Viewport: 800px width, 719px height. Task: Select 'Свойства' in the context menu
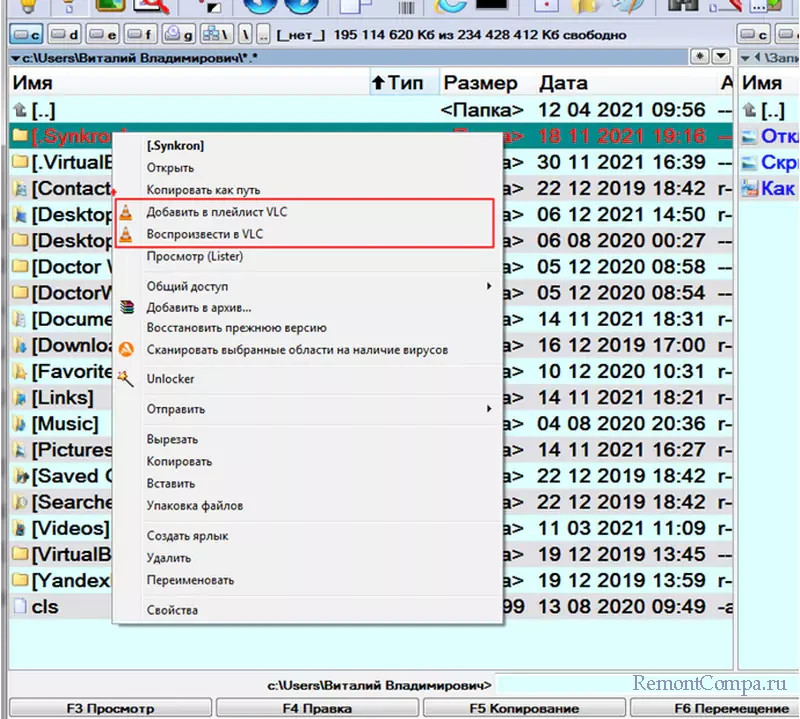pyautogui.click(x=172, y=610)
